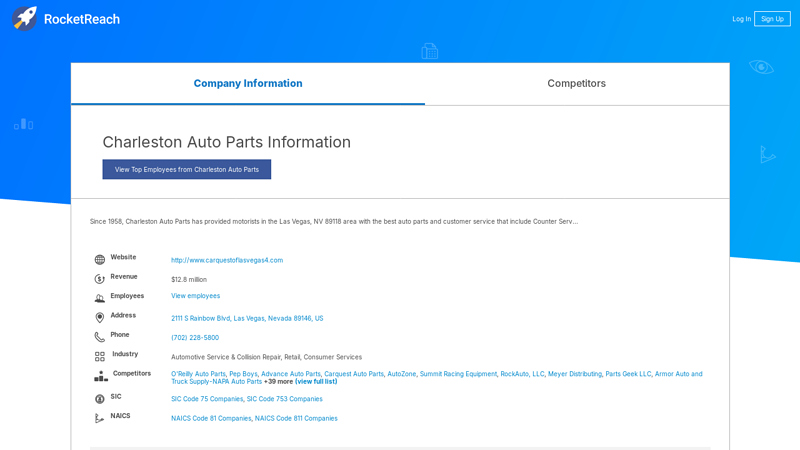Click the RocketReach brand name text

(x=82, y=19)
